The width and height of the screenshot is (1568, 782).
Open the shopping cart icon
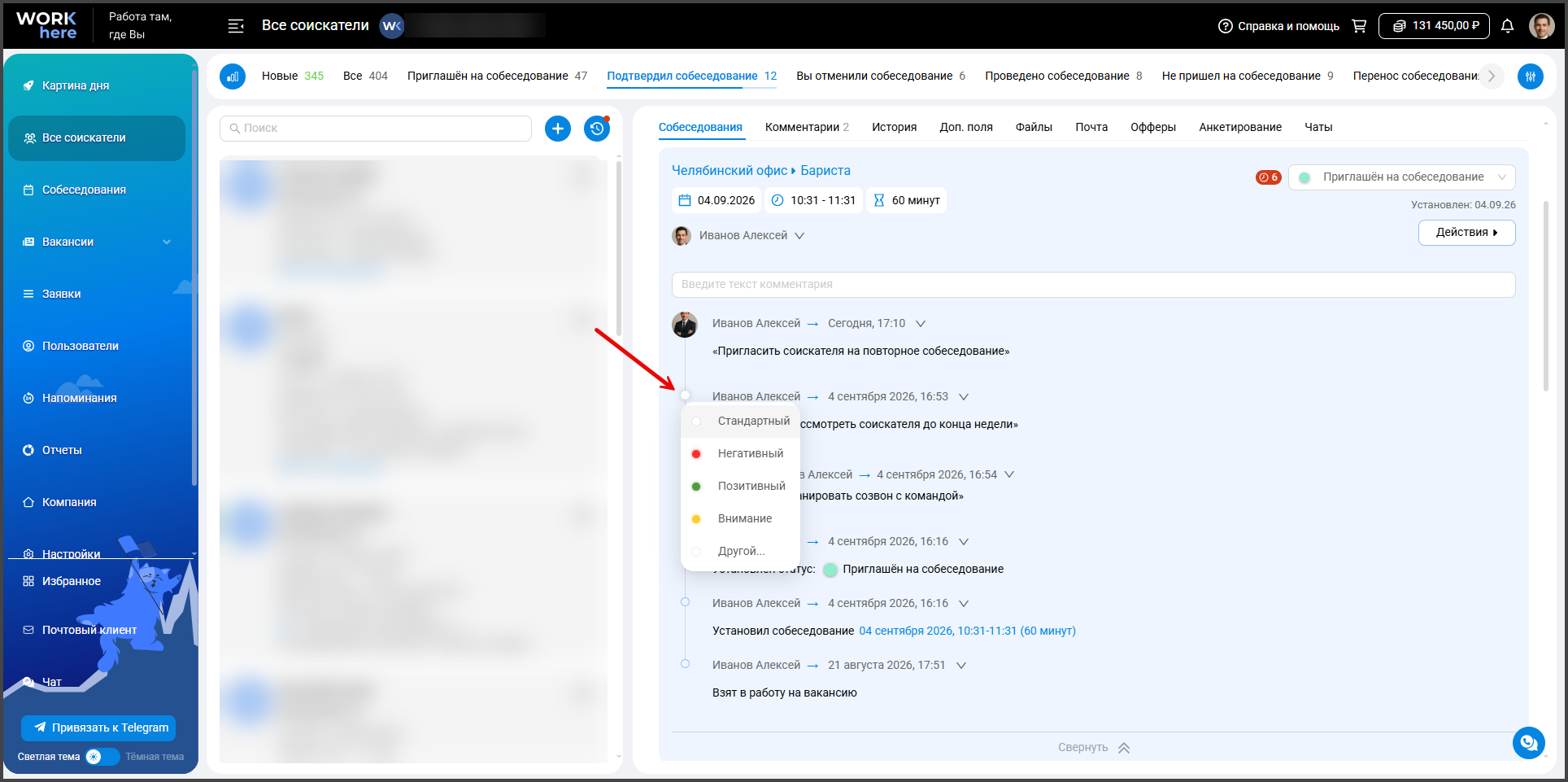(x=1358, y=26)
